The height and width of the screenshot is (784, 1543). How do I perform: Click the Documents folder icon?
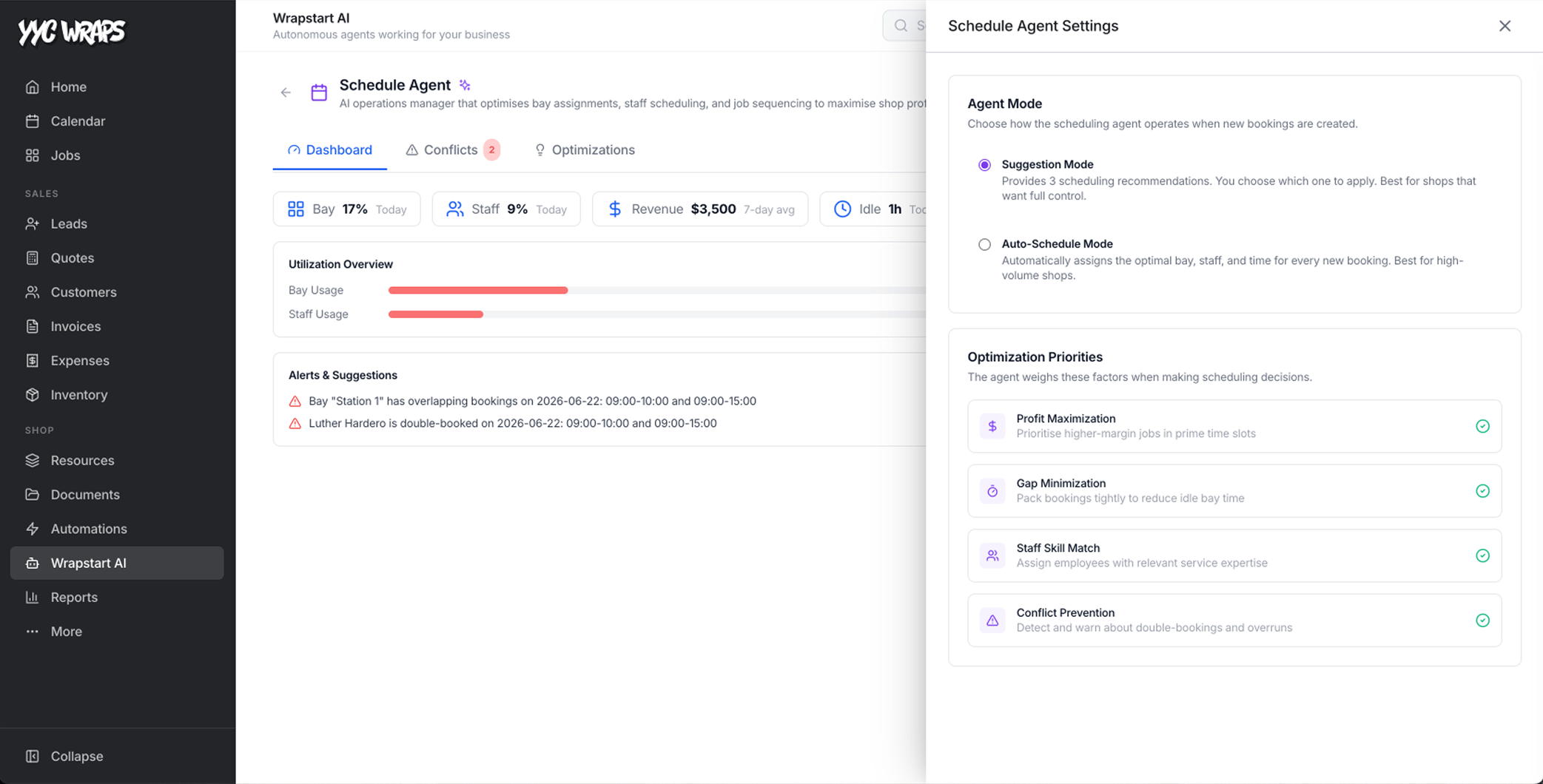point(32,494)
